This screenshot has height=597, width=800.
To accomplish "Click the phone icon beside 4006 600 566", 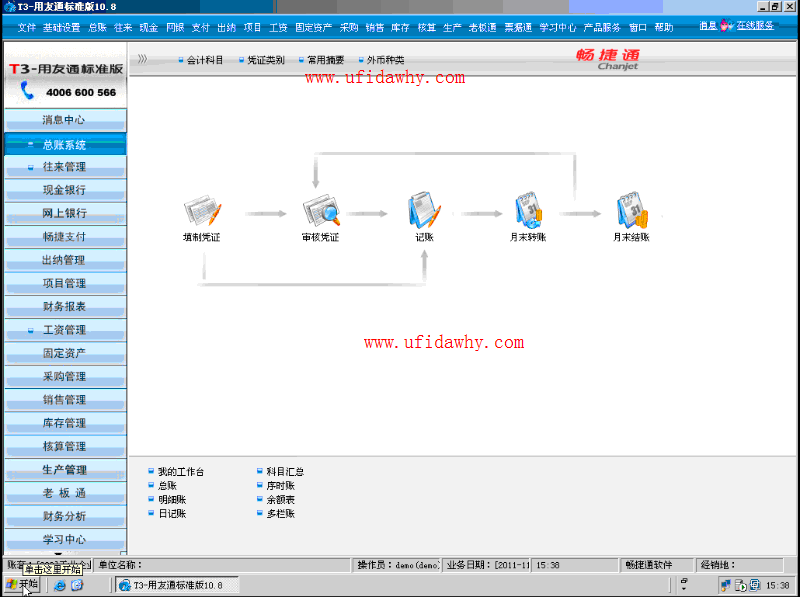I will point(27,91).
